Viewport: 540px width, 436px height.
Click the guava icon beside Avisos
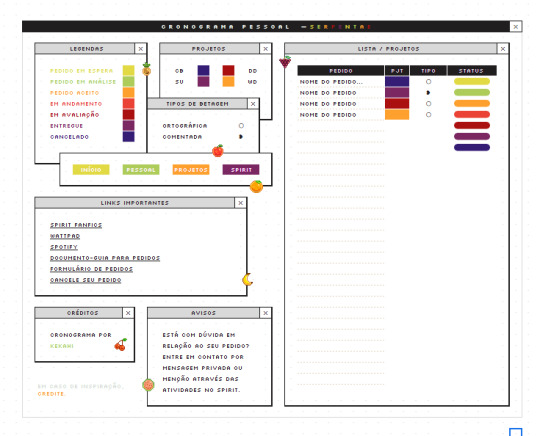tap(148, 385)
